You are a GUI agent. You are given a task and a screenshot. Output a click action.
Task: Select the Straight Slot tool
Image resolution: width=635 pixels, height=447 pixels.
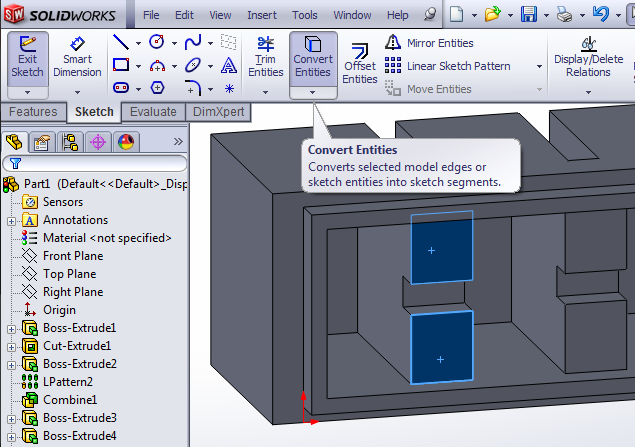tap(121, 87)
